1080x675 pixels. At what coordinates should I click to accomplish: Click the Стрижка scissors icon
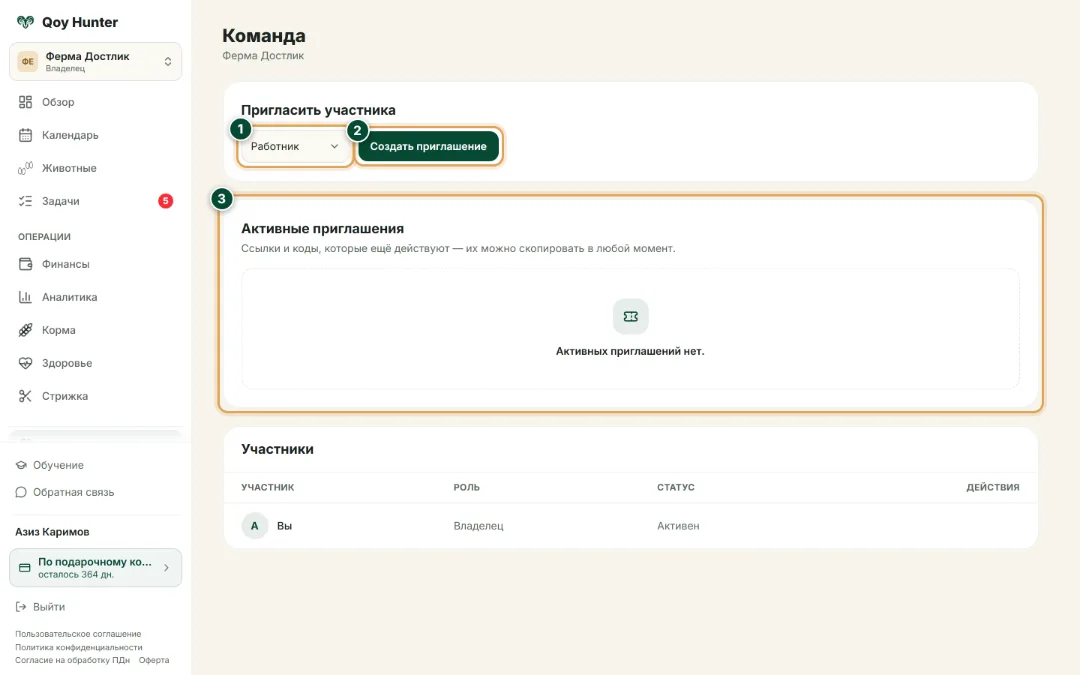pos(25,396)
